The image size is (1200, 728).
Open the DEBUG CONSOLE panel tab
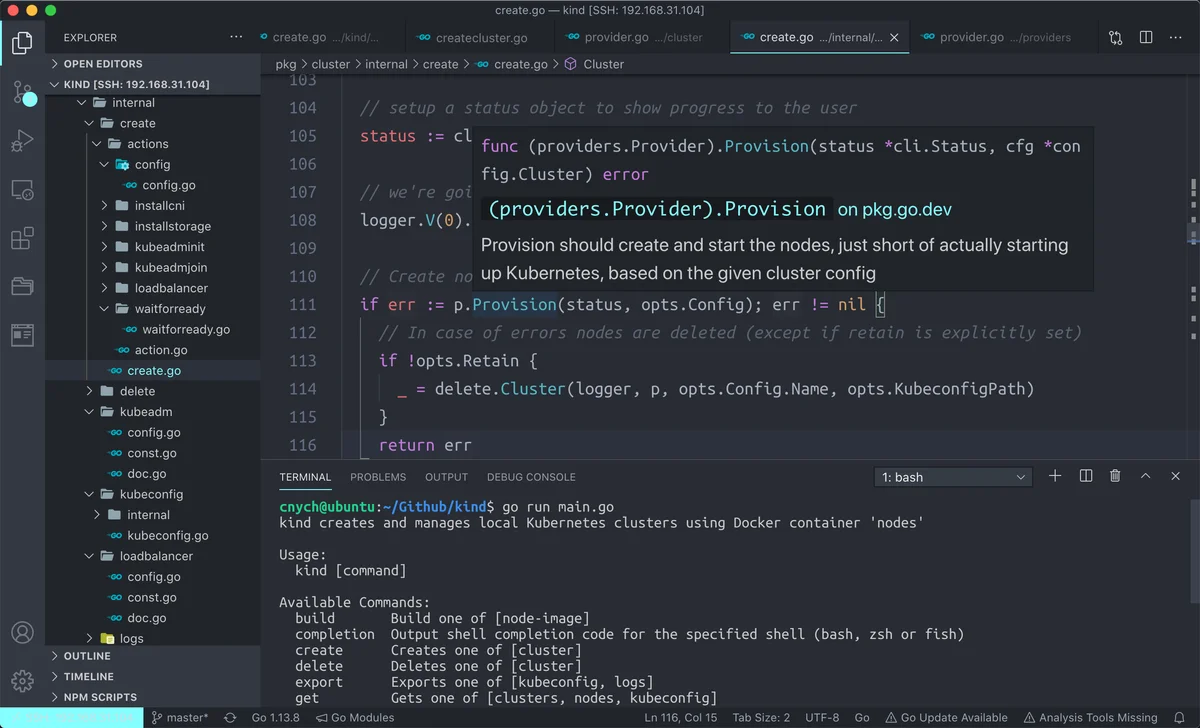531,477
